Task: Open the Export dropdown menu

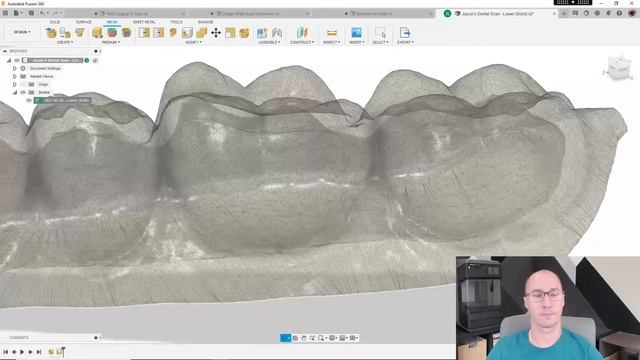Action: click(x=405, y=42)
